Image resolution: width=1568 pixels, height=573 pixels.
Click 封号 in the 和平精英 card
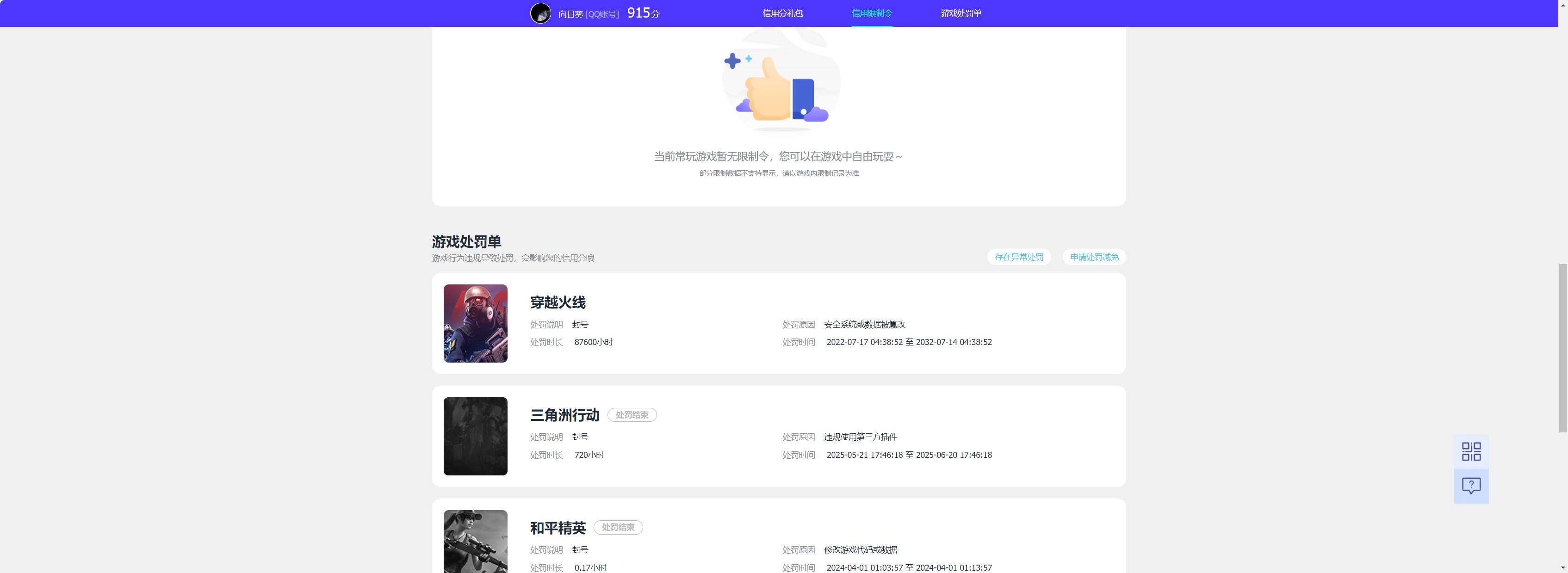[580, 550]
